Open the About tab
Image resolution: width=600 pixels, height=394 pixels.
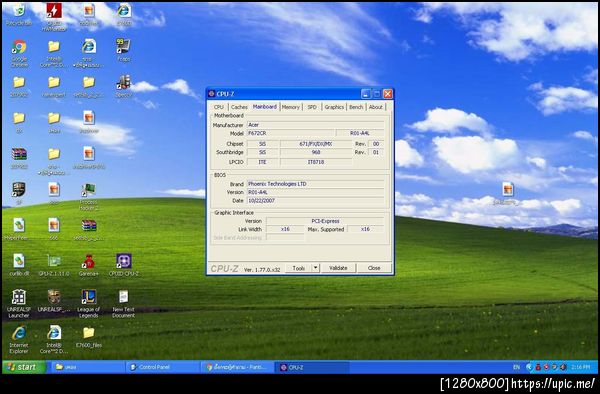click(x=376, y=107)
